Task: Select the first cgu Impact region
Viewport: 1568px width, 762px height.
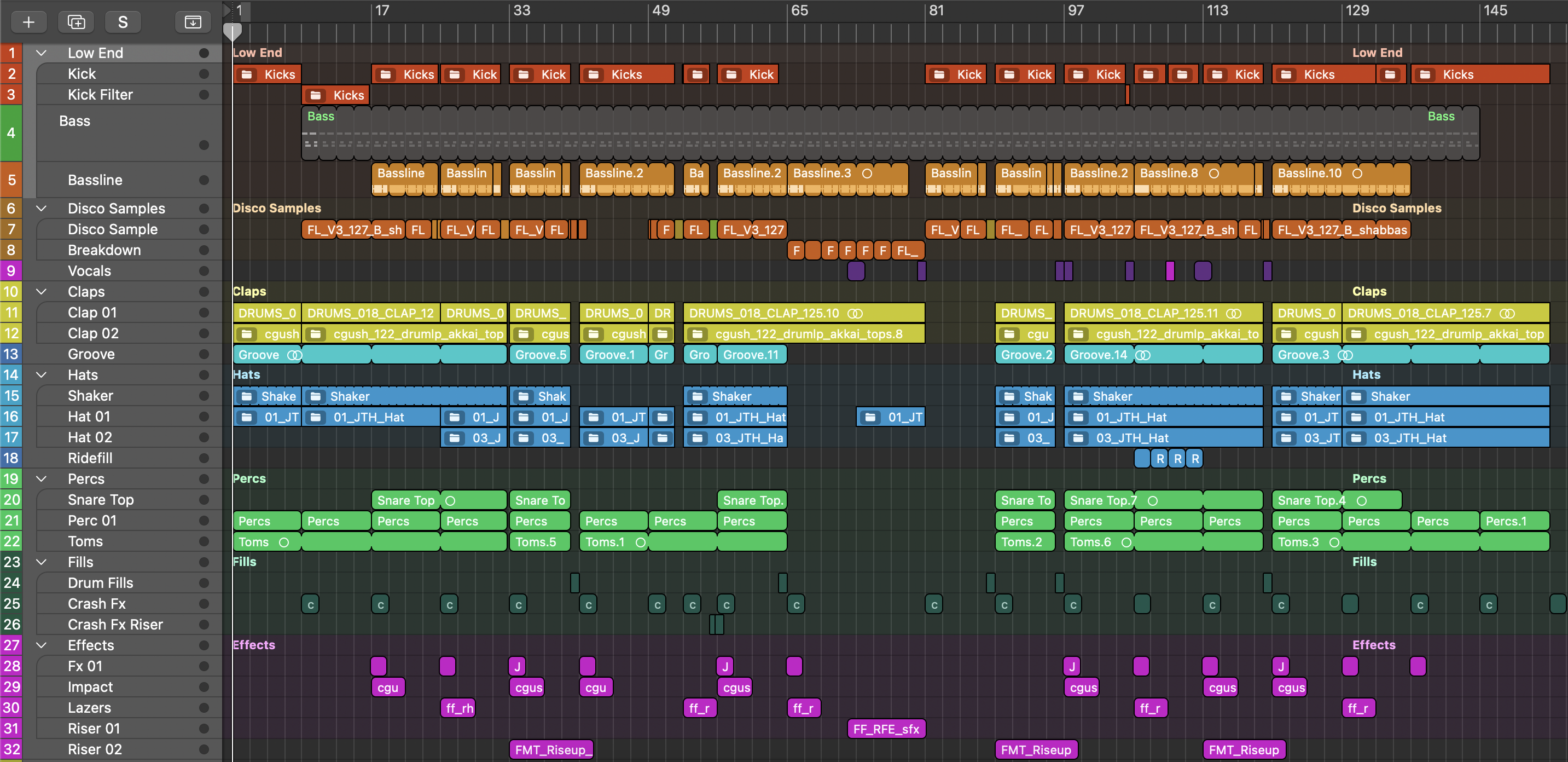Action: (x=388, y=688)
